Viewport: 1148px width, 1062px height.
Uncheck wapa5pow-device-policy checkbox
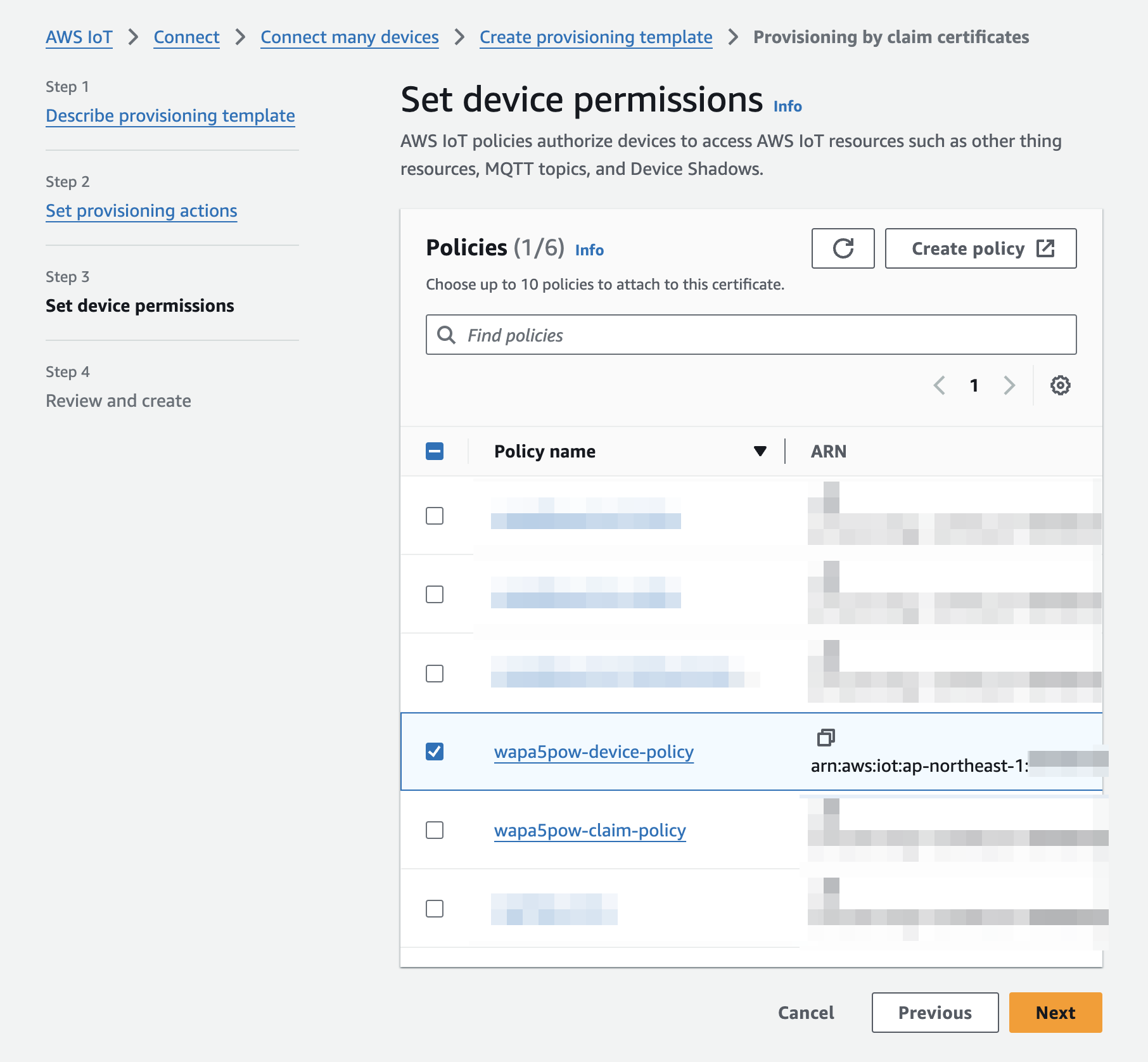point(435,752)
